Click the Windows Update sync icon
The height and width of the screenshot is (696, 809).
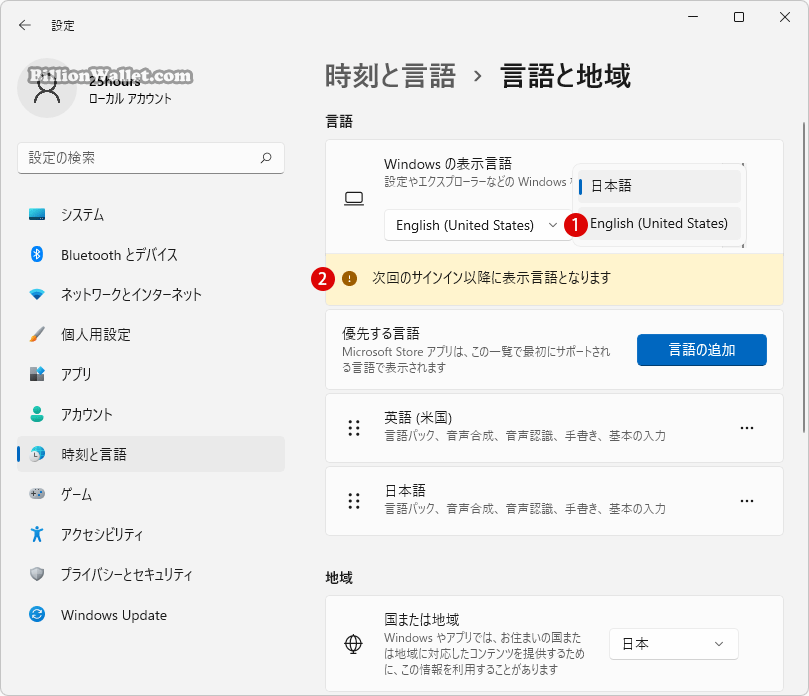point(37,614)
